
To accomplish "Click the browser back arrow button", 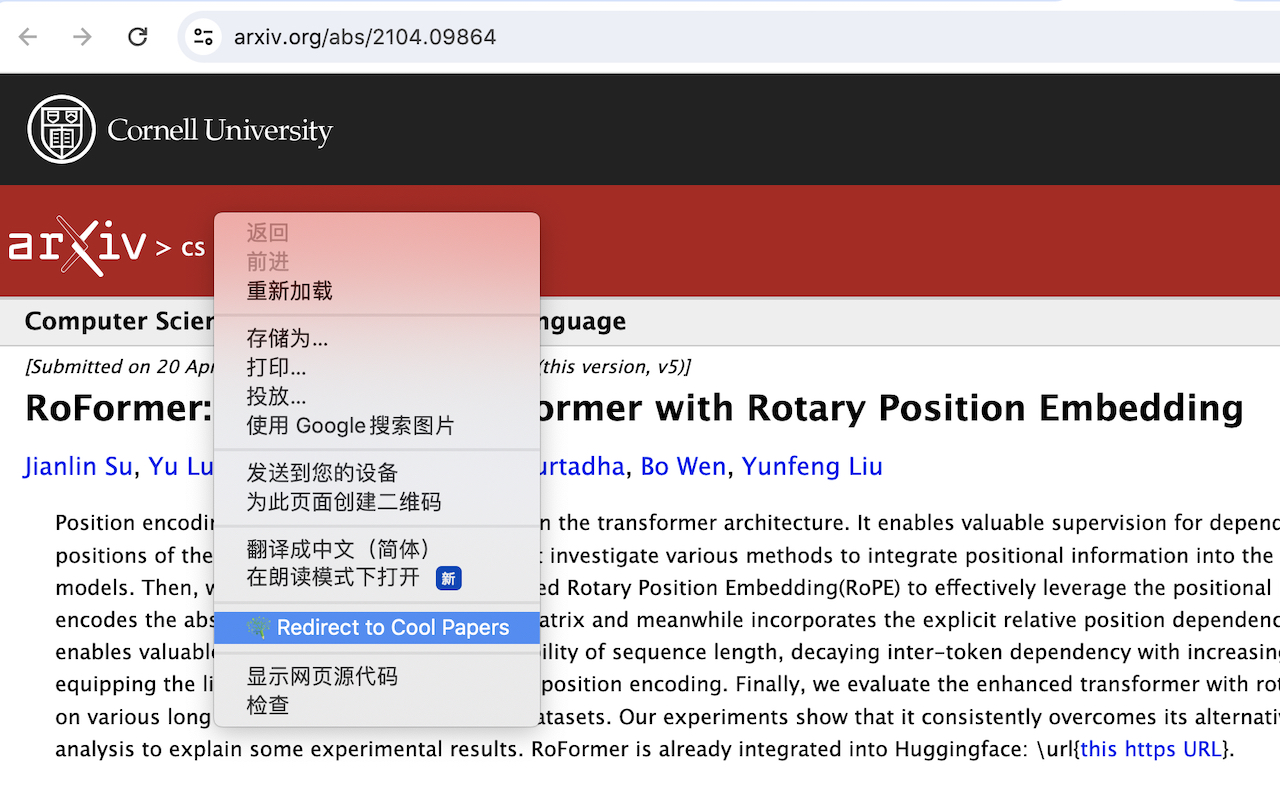I will (28, 37).
